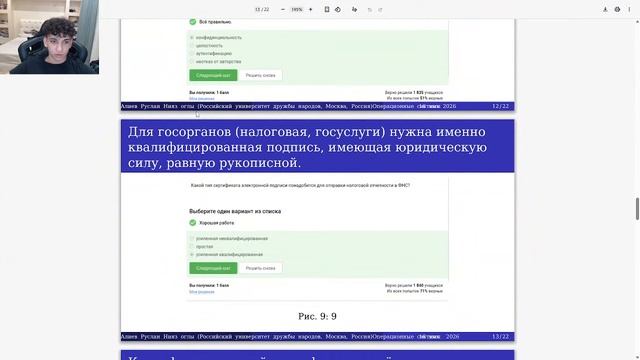Image resolution: width=640 pixels, height=360 pixels.
Task: Click the undo icon in toolbar
Action: [370, 9]
